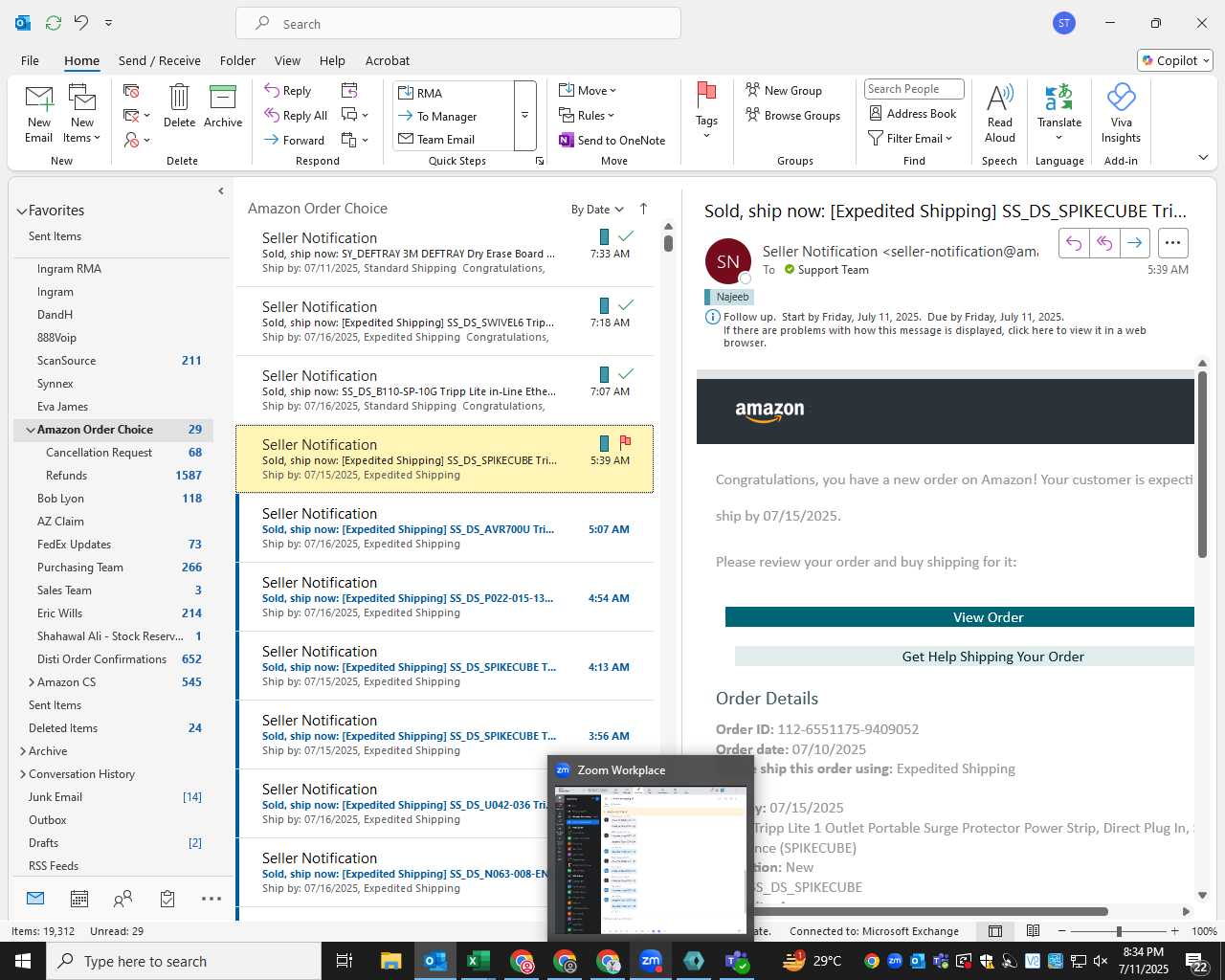Click forward arrow in reading pane header
This screenshot has height=980, width=1225.
pos(1135,243)
